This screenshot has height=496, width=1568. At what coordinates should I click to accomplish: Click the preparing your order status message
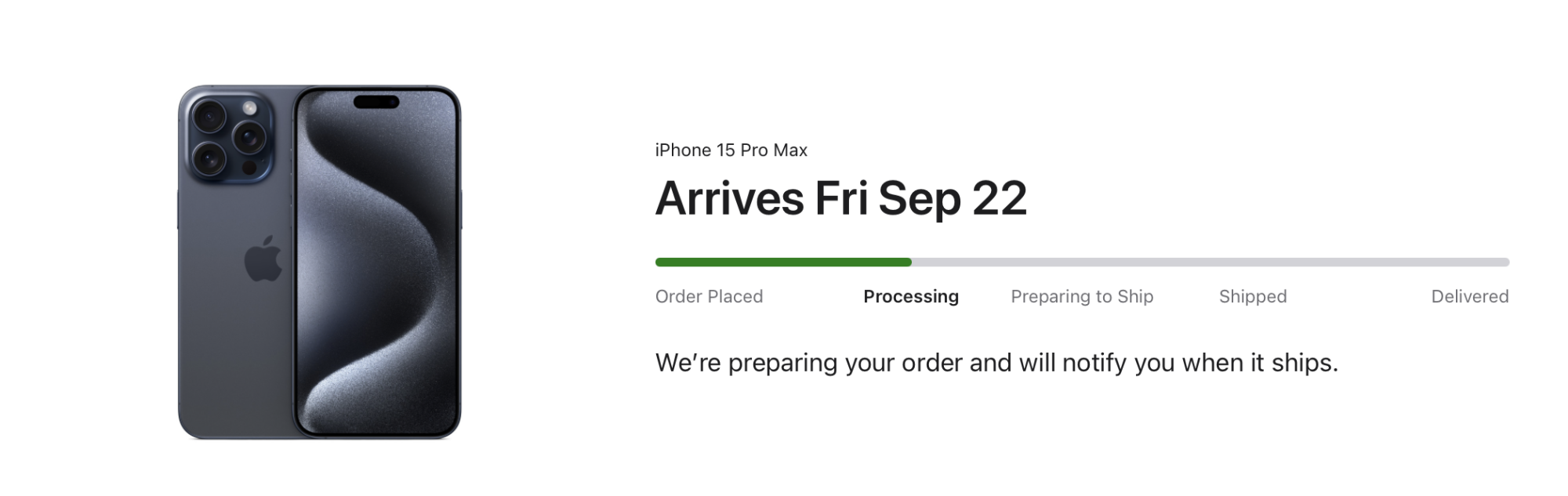996,363
